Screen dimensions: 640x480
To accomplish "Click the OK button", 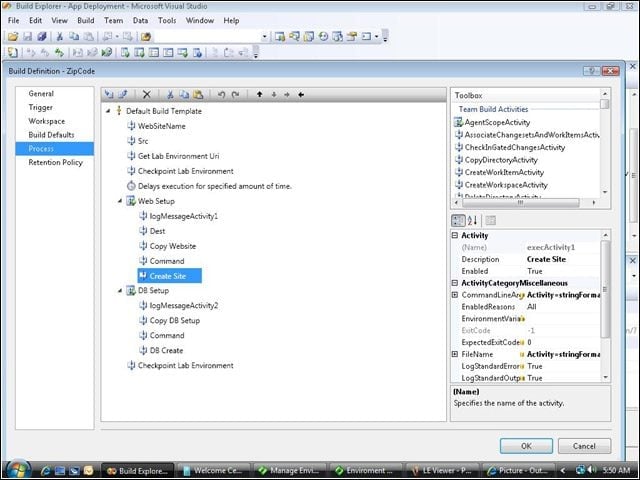I will [x=526, y=446].
